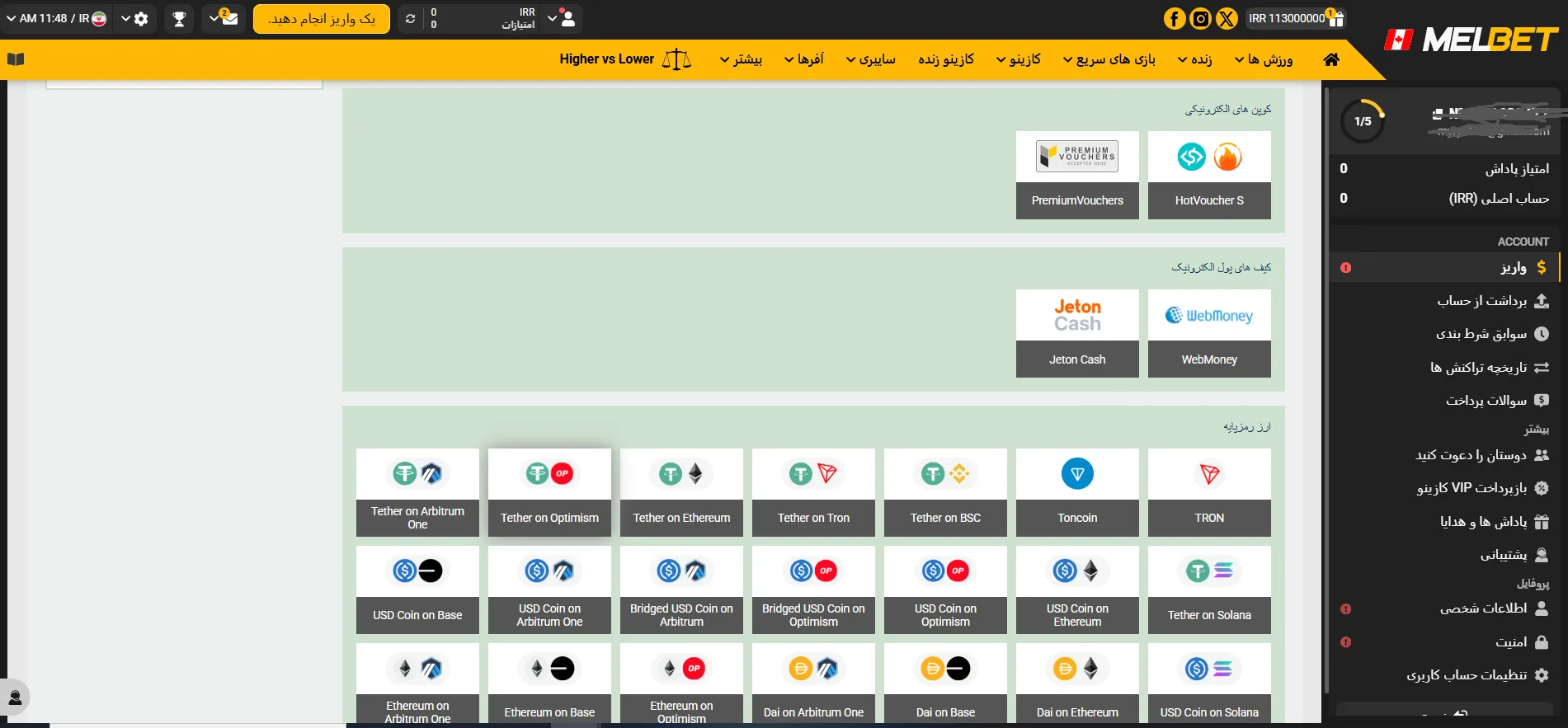Click the gift bonus icon near IRR 113000000
1568x728 pixels.
click(1336, 18)
